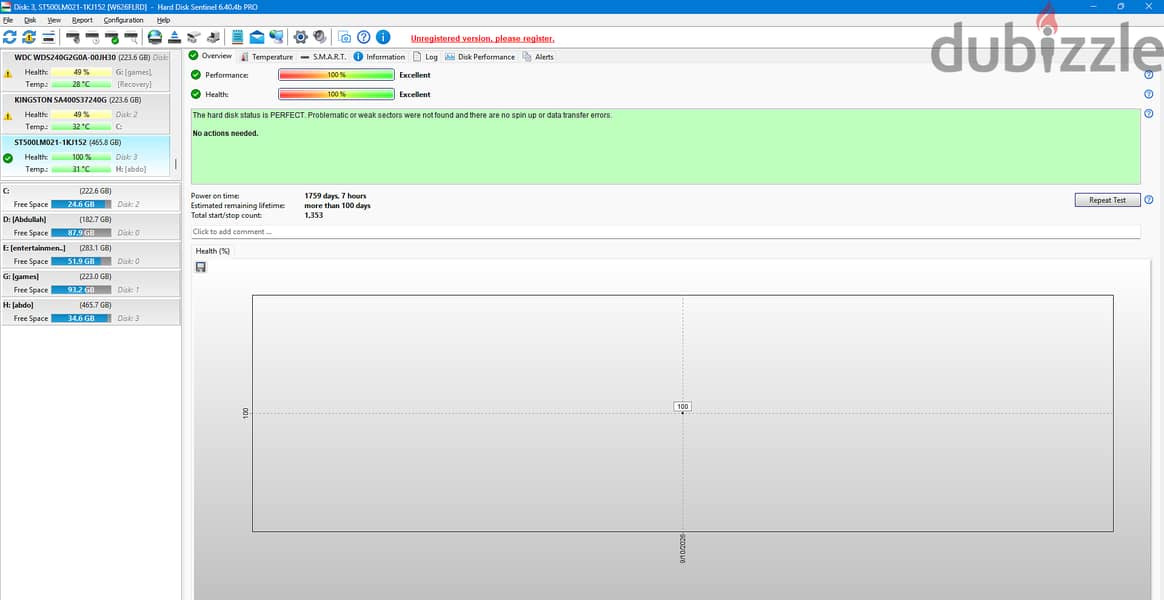This screenshot has height=600, width=1164.
Task: Open the Help menu
Action: (163, 20)
